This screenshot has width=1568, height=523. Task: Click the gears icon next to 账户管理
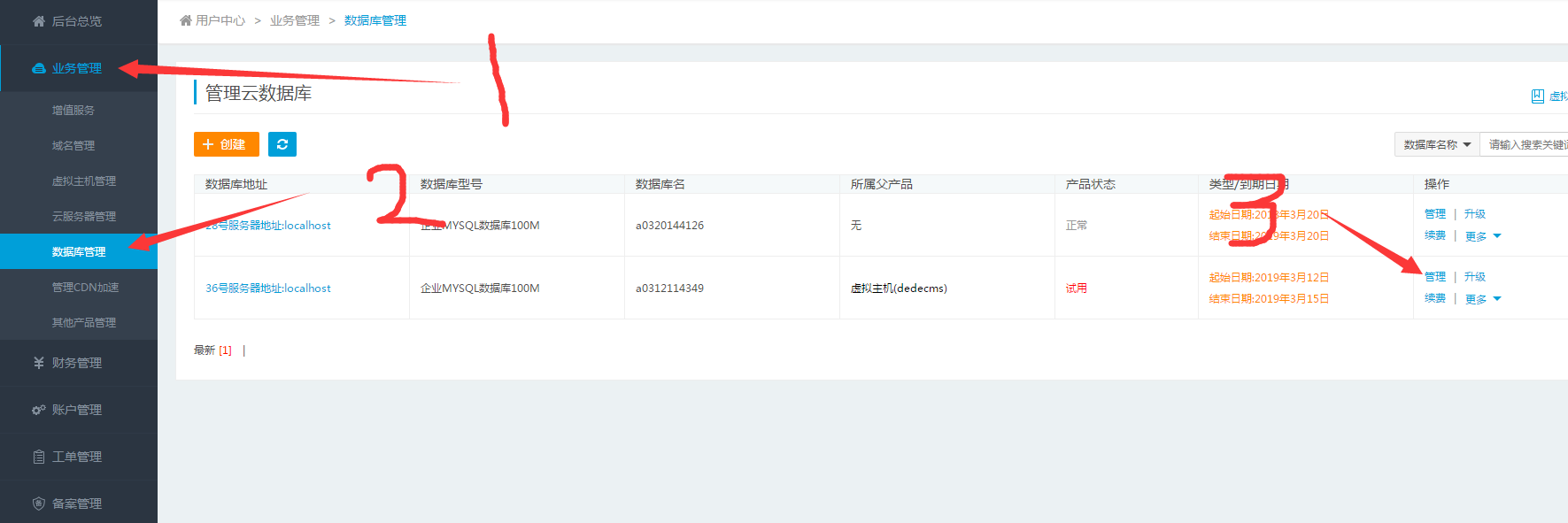tap(39, 410)
